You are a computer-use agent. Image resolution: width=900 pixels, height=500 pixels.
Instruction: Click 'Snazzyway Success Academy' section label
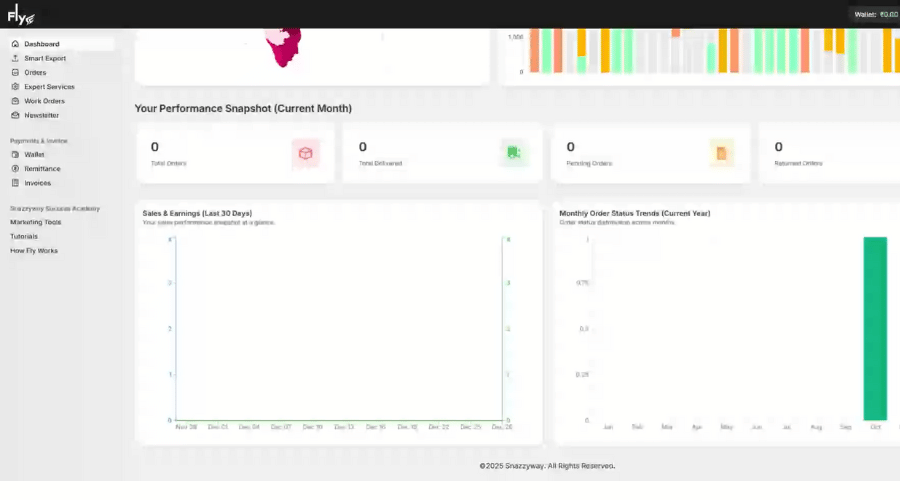point(55,208)
